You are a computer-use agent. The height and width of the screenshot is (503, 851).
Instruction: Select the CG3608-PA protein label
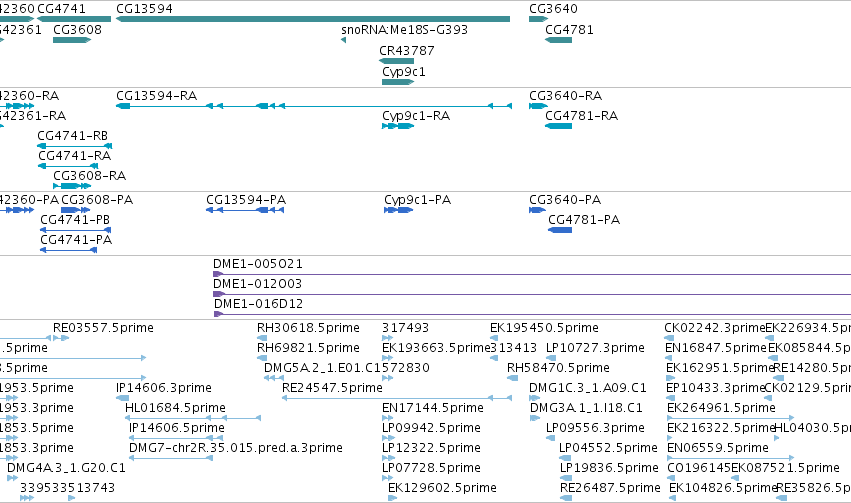click(x=97, y=200)
